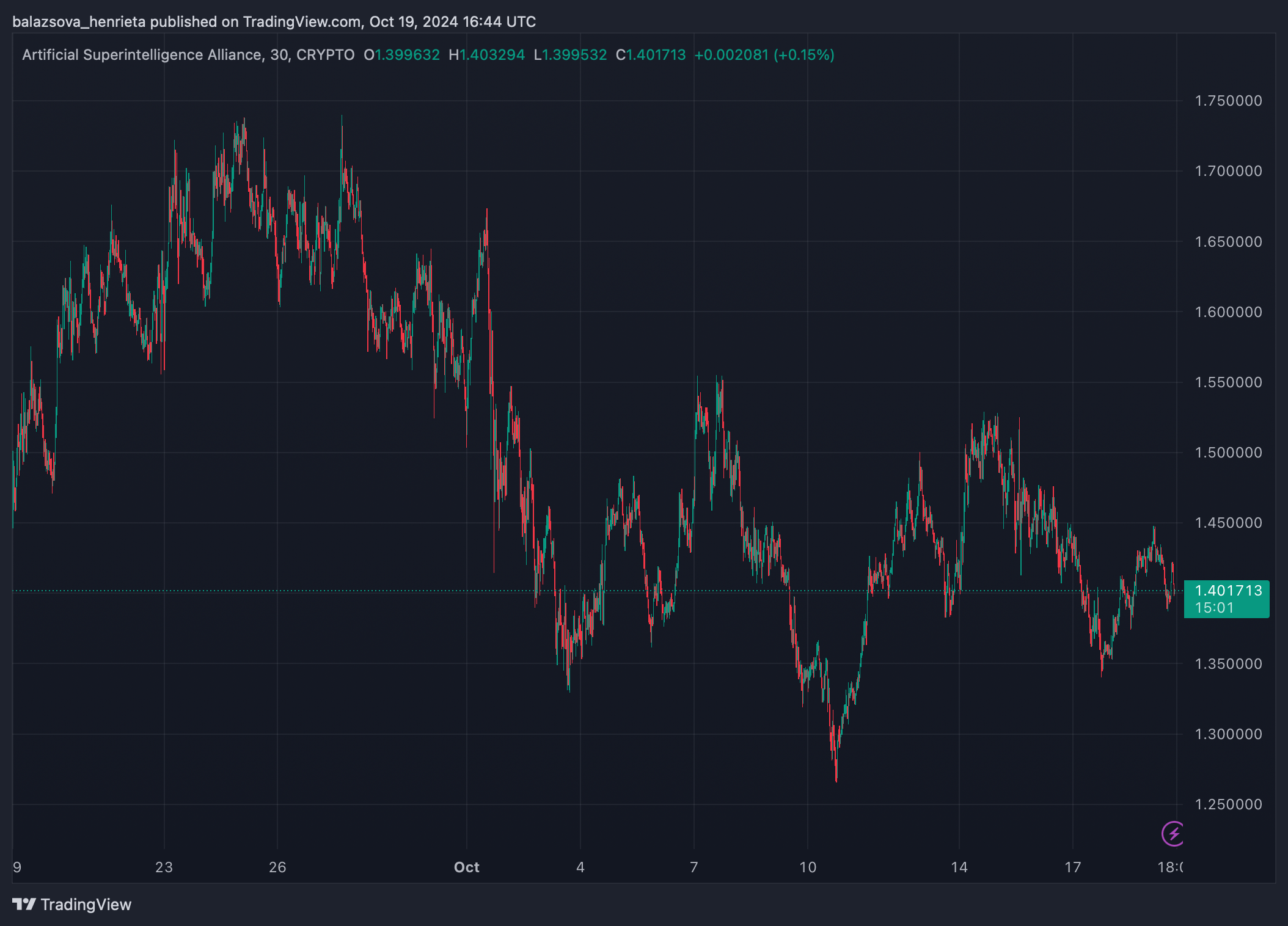Viewport: 1288px width, 926px height.
Task: Click the High value H1.403294
Action: click(x=486, y=55)
